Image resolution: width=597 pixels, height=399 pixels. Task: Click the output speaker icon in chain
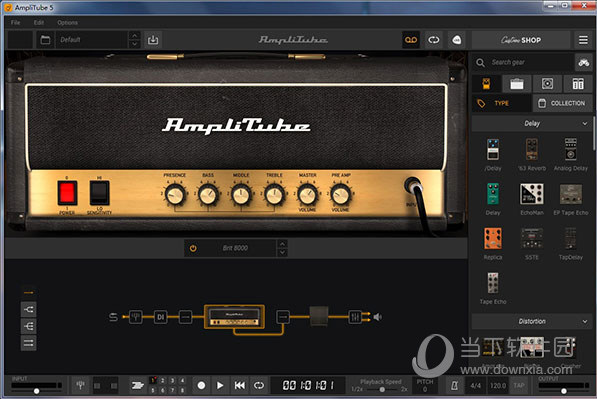(377, 317)
